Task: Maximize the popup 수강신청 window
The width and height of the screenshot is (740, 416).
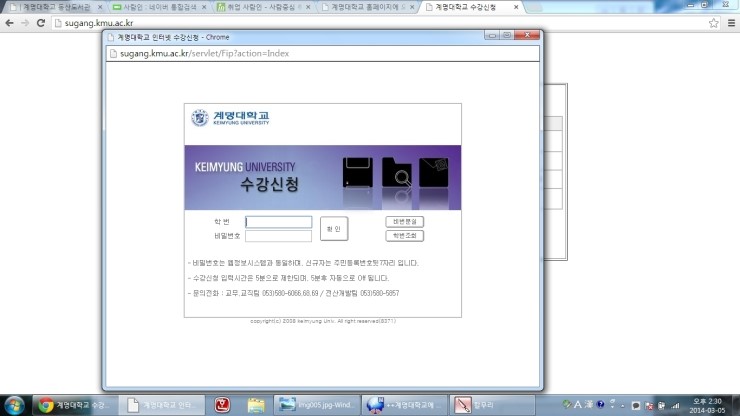Action: pyautogui.click(x=506, y=35)
